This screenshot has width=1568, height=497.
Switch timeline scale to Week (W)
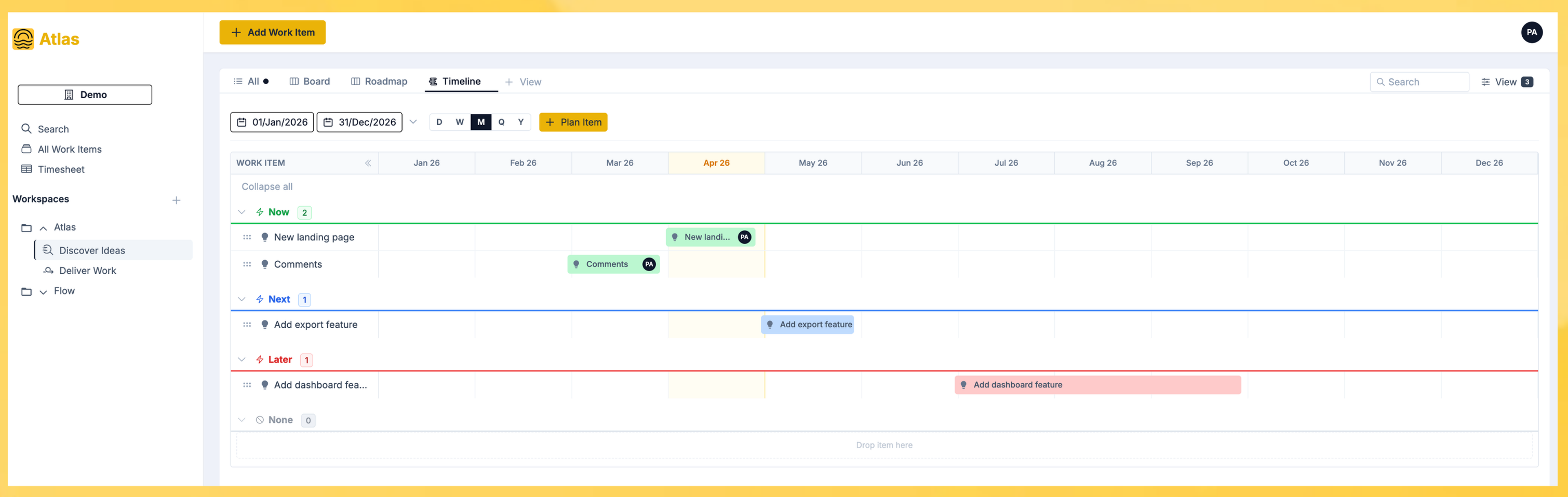[x=460, y=122]
